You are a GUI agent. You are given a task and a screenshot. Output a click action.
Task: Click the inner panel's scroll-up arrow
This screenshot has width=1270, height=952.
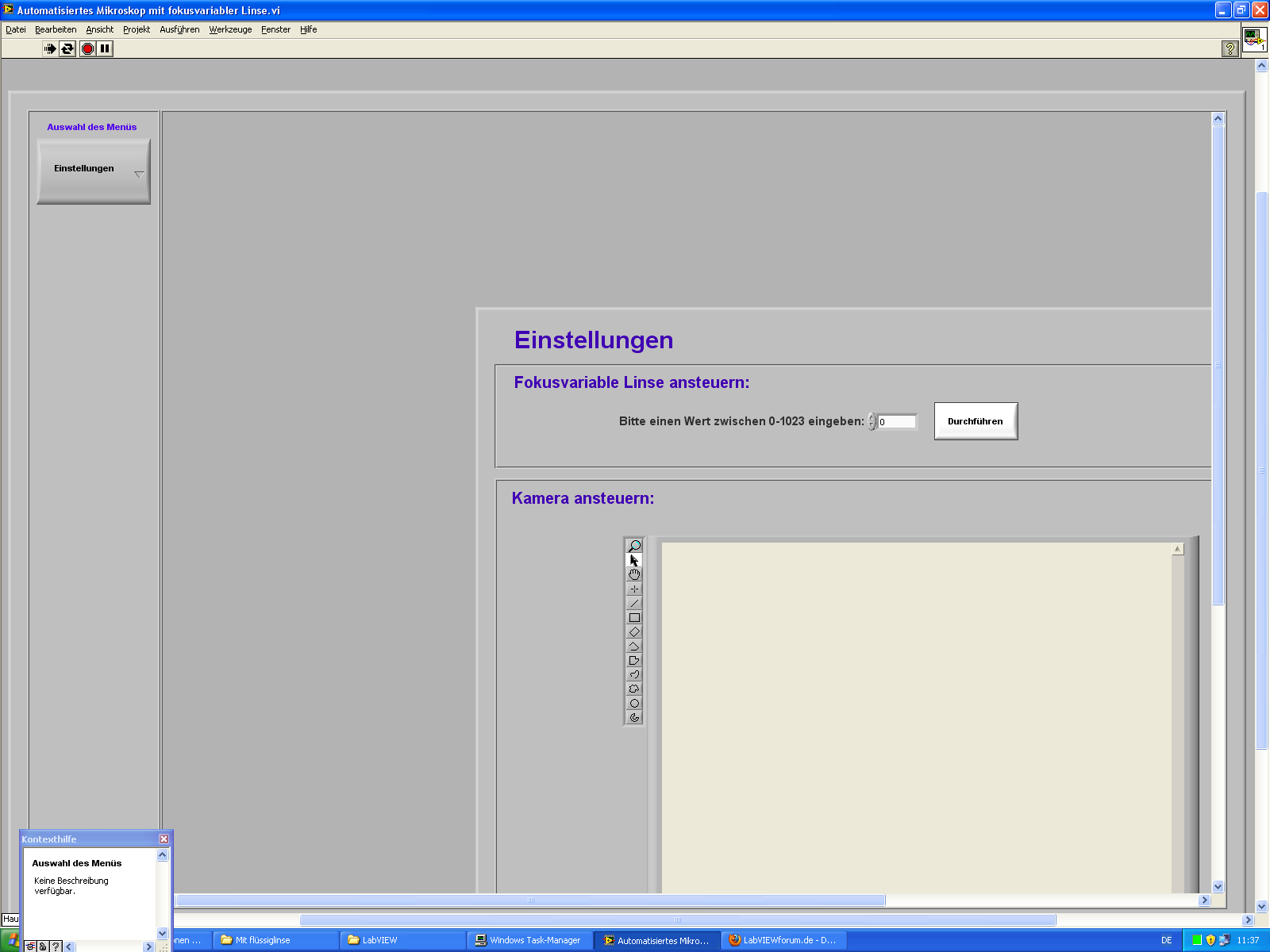pyautogui.click(x=1218, y=119)
